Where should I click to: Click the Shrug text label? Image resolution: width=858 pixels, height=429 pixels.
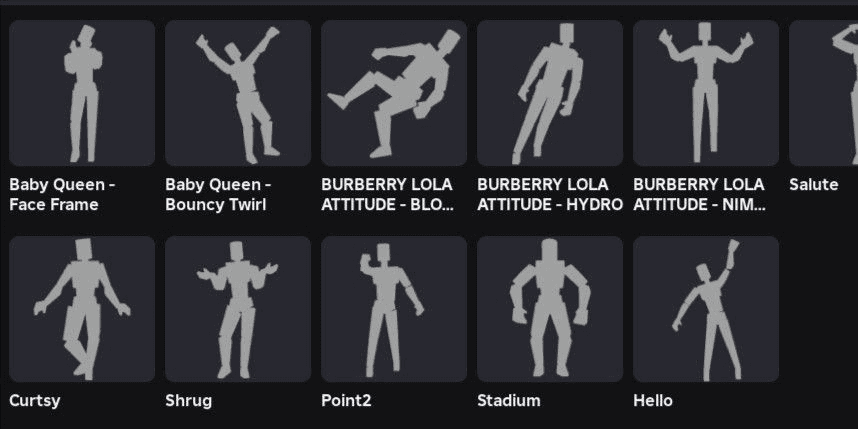tap(188, 401)
